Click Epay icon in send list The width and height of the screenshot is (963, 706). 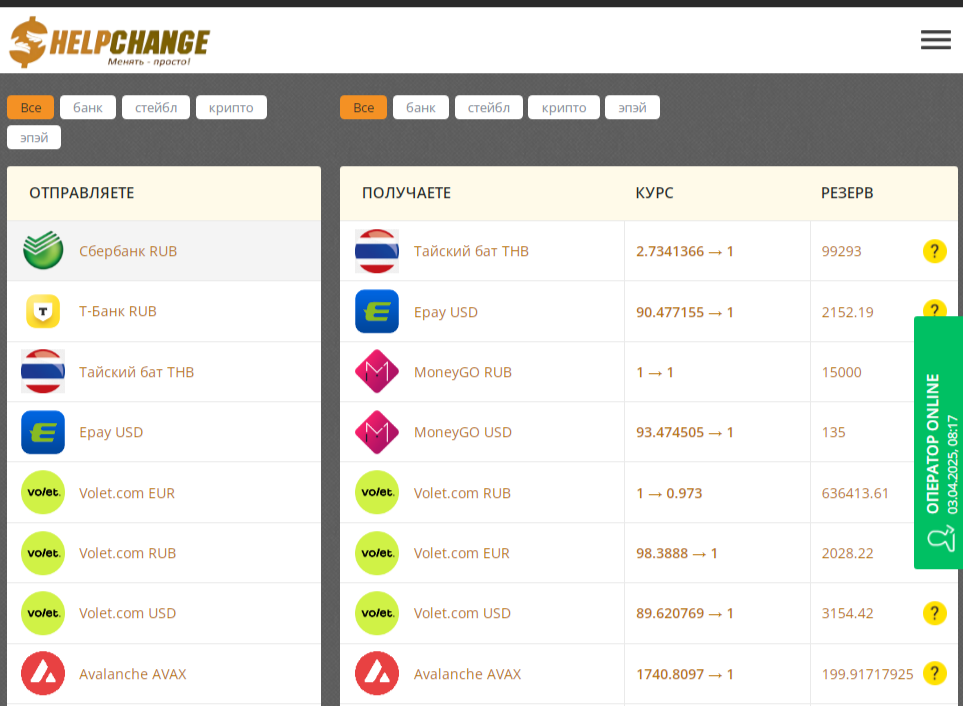coord(43,432)
